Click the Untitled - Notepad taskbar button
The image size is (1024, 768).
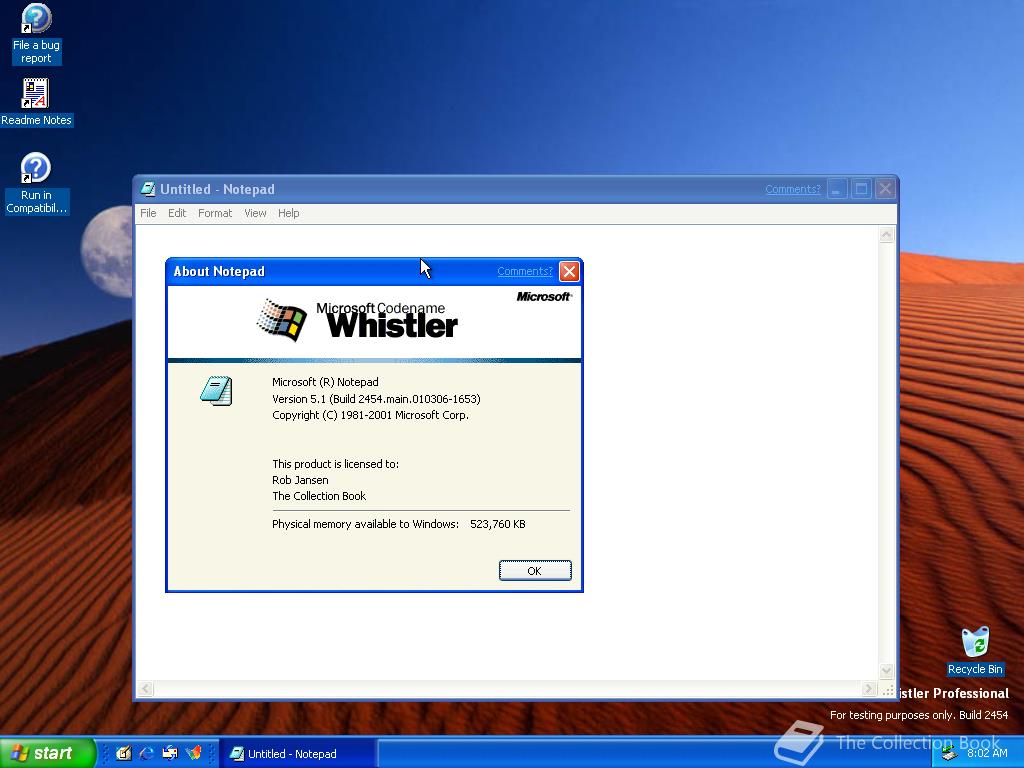tap(297, 754)
